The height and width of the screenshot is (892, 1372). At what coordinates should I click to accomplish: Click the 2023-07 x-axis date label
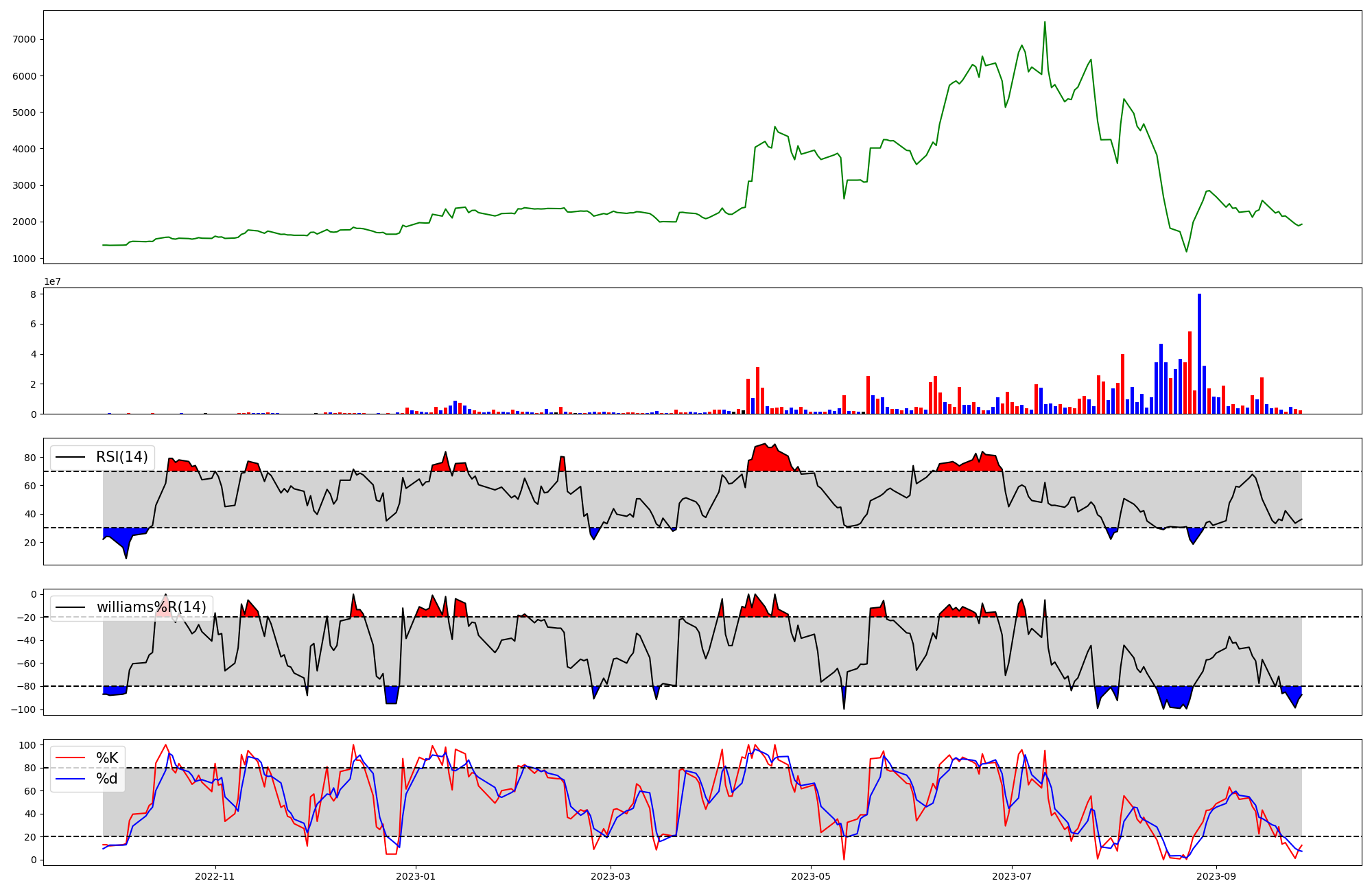[x=1012, y=876]
